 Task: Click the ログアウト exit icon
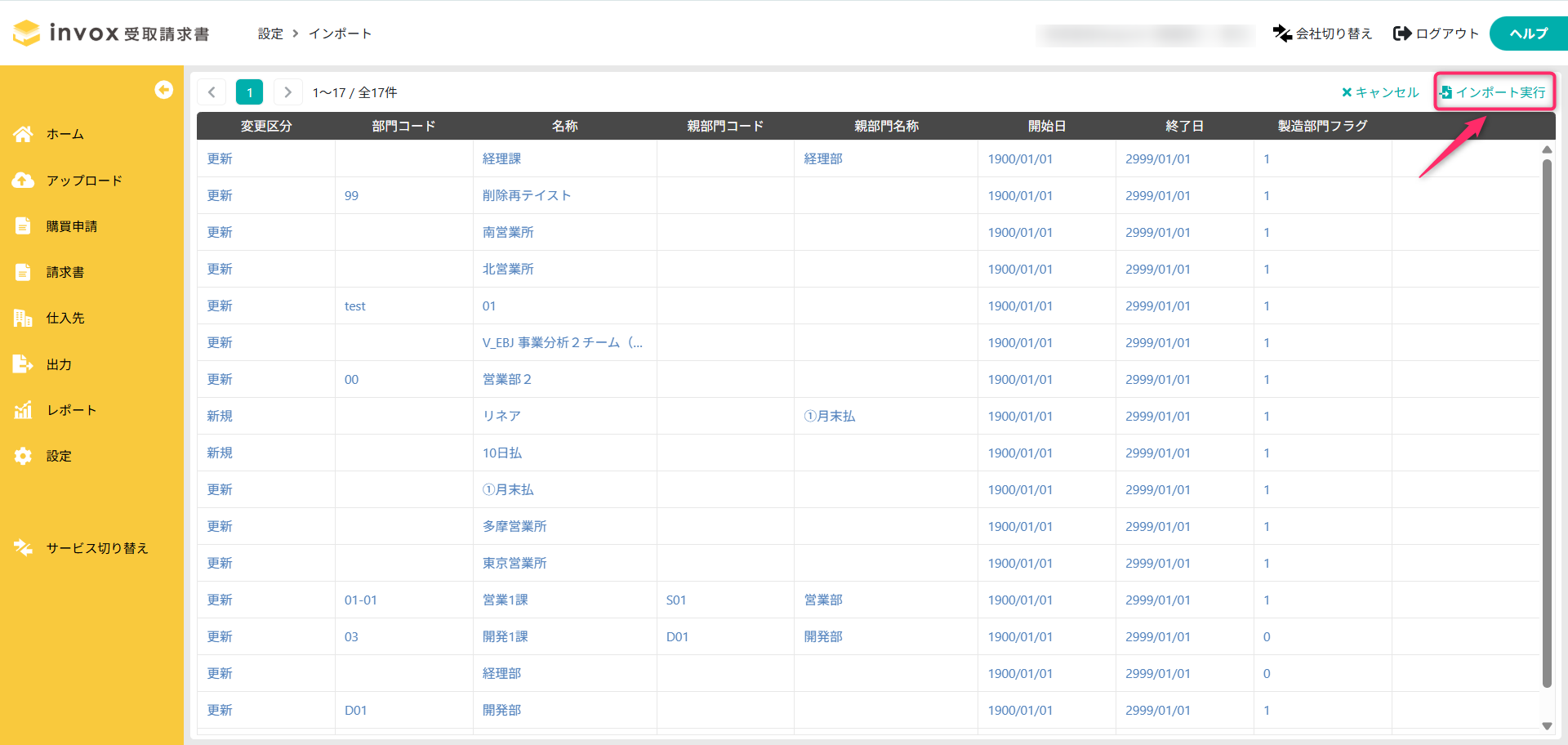click(x=1402, y=33)
